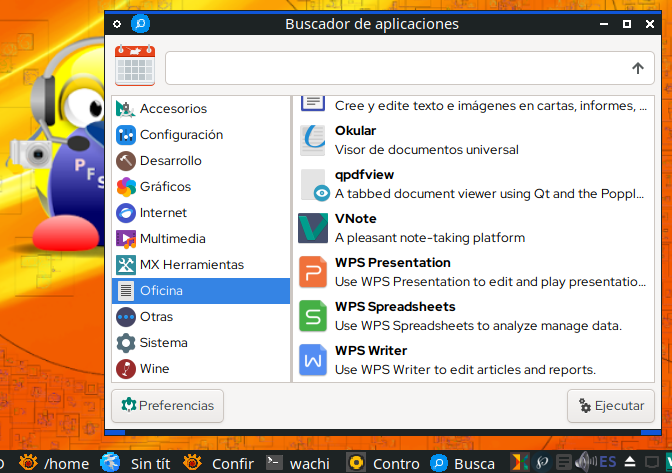The image size is (672, 473).
Task: Choose the Internet category icon
Action: click(126, 213)
